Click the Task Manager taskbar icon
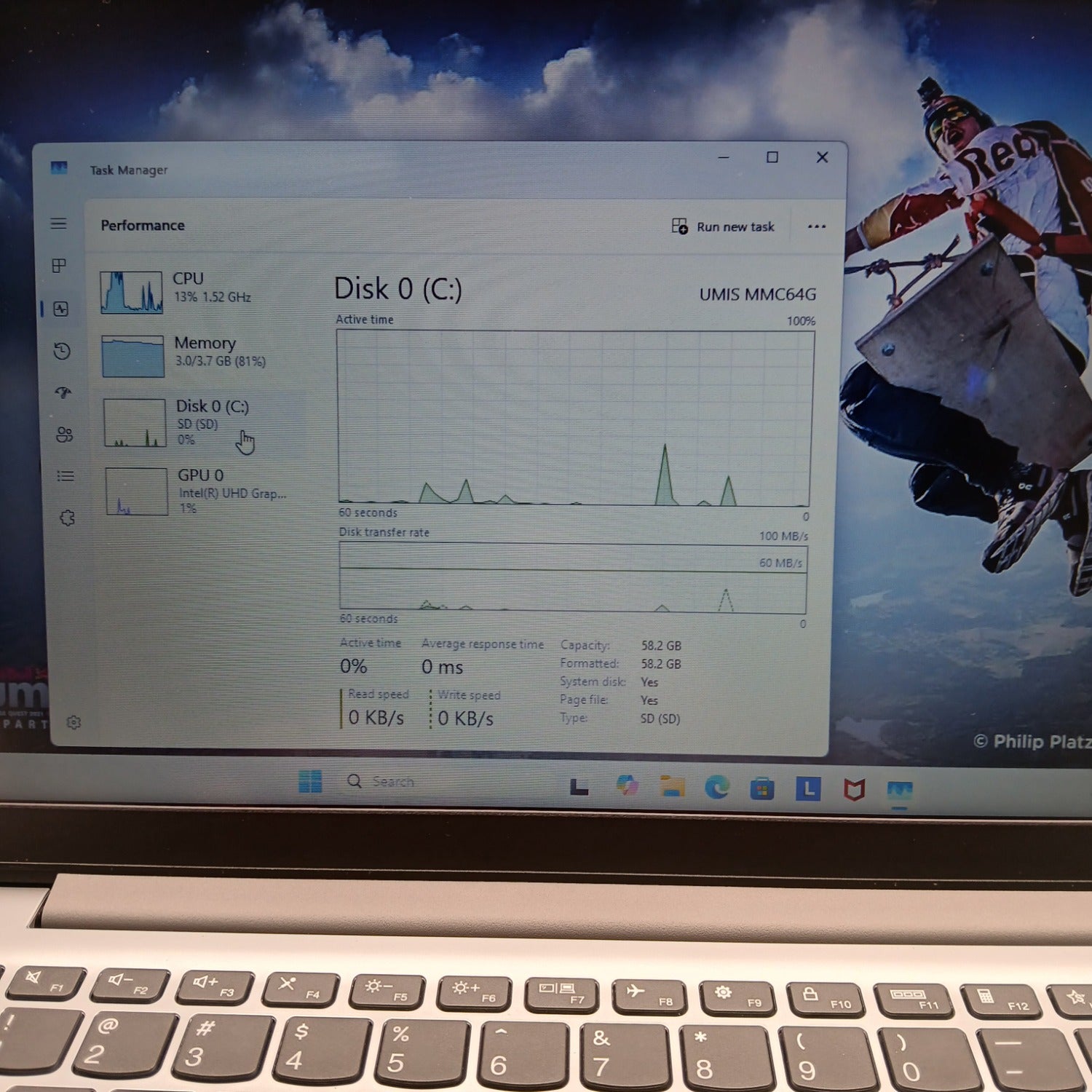 pos(900,791)
